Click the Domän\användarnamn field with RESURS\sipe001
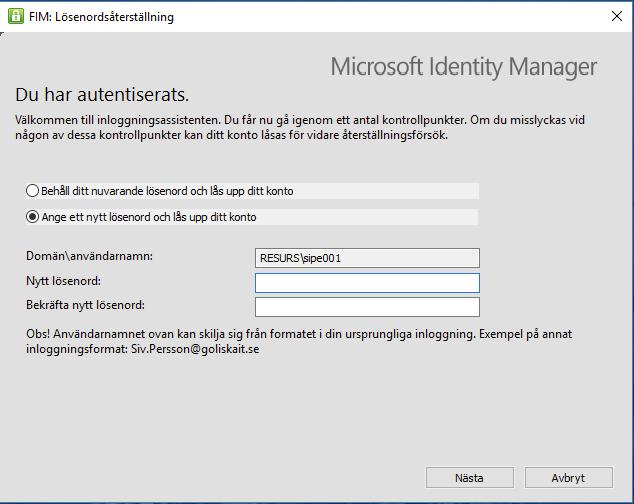 [367, 258]
